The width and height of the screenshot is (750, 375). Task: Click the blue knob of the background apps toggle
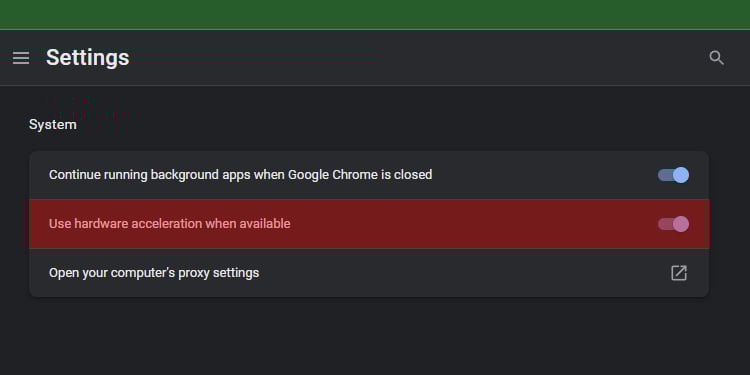coord(681,175)
